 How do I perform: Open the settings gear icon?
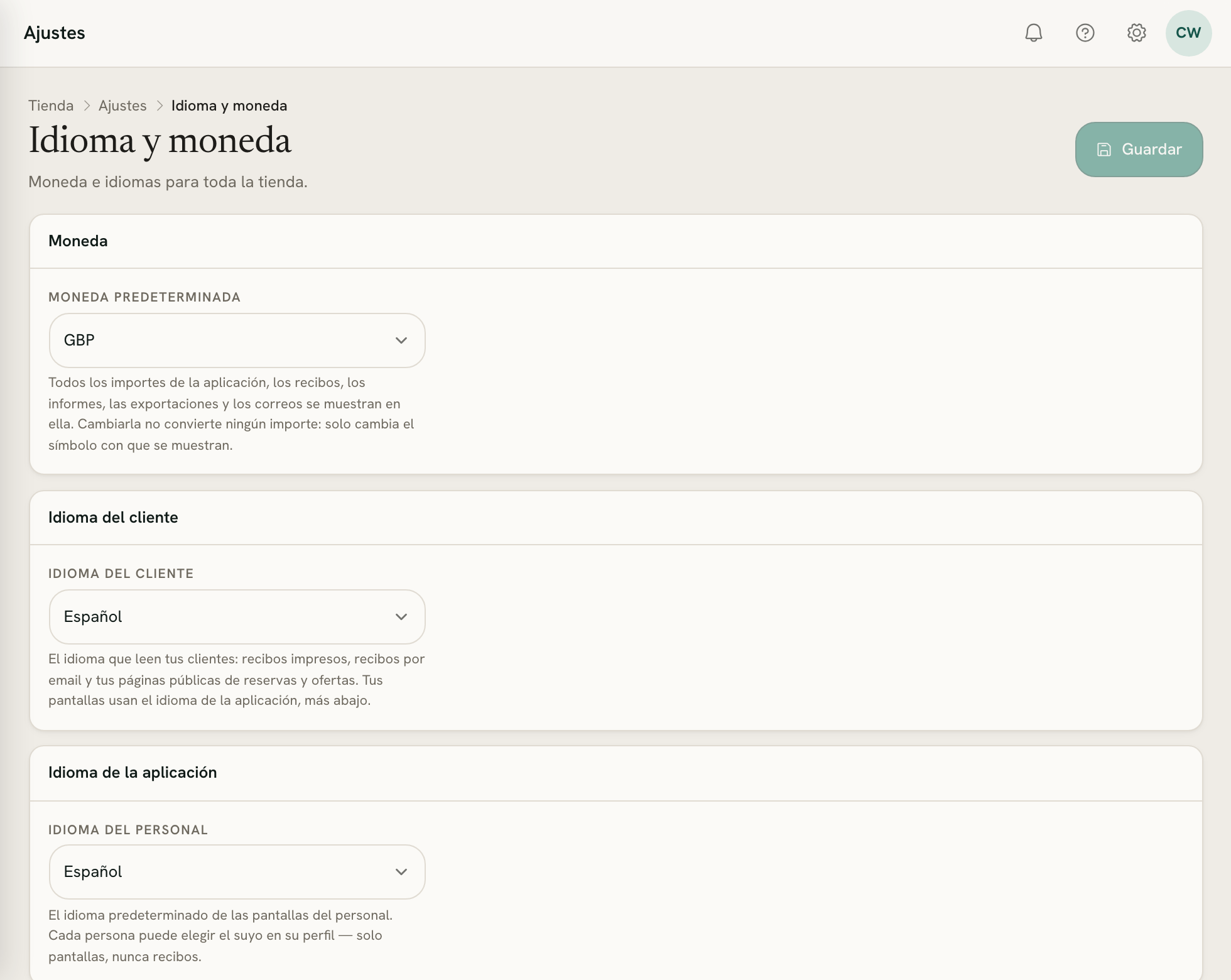pos(1136,33)
